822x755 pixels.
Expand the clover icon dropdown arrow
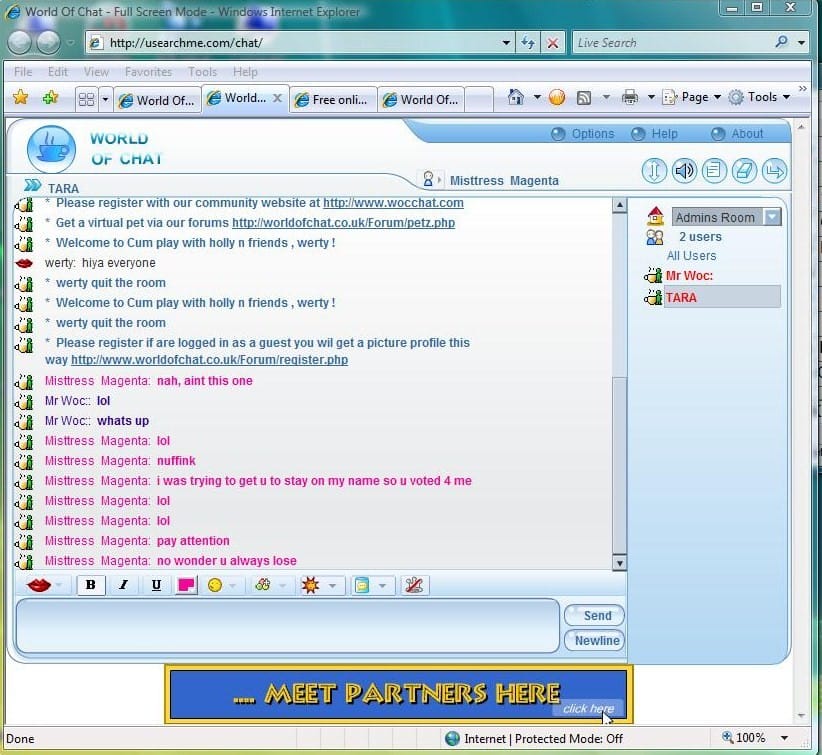[x=283, y=585]
